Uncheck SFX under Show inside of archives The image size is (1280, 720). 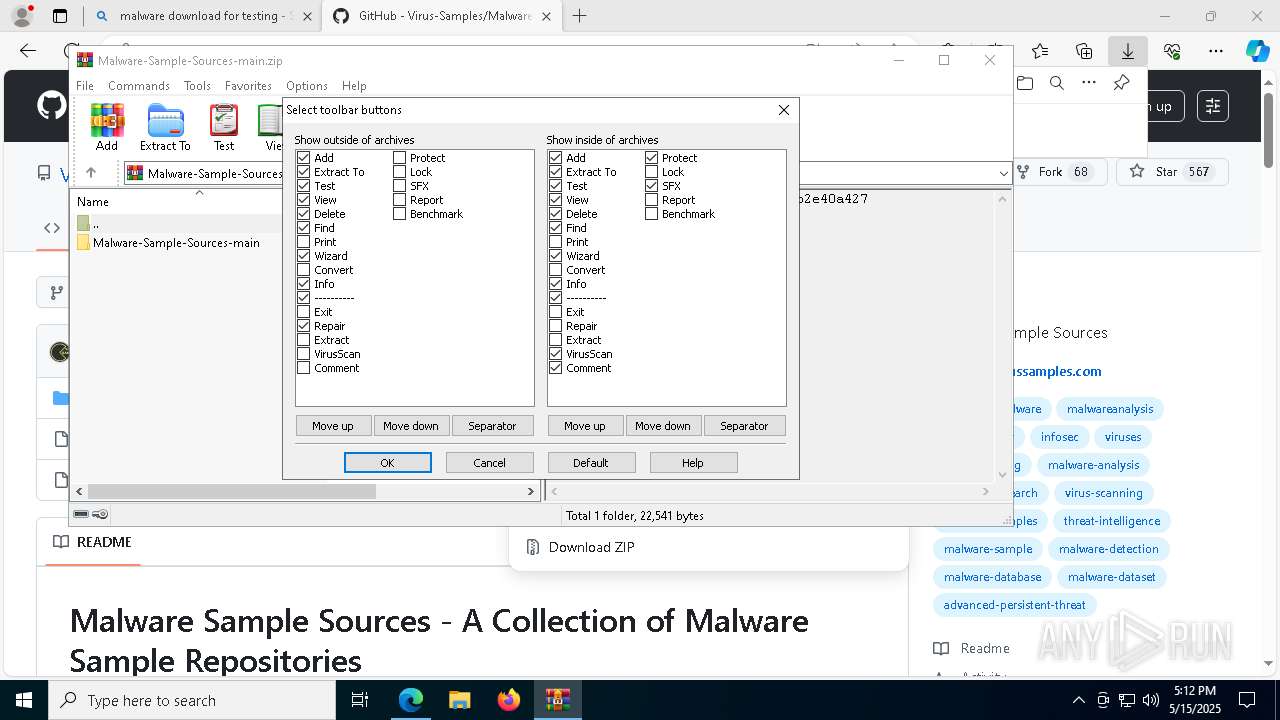[651, 186]
